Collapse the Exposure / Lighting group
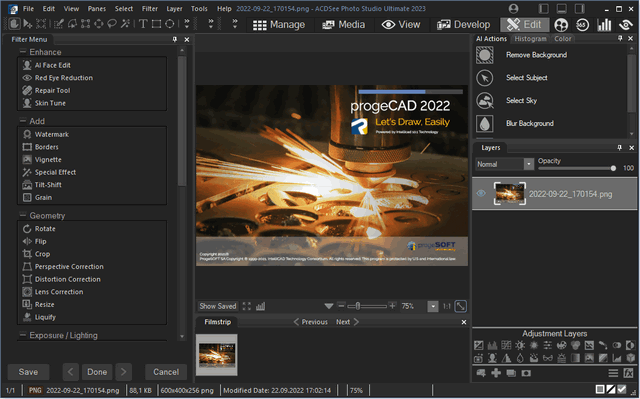This screenshot has height=399, width=640. (x=23, y=335)
